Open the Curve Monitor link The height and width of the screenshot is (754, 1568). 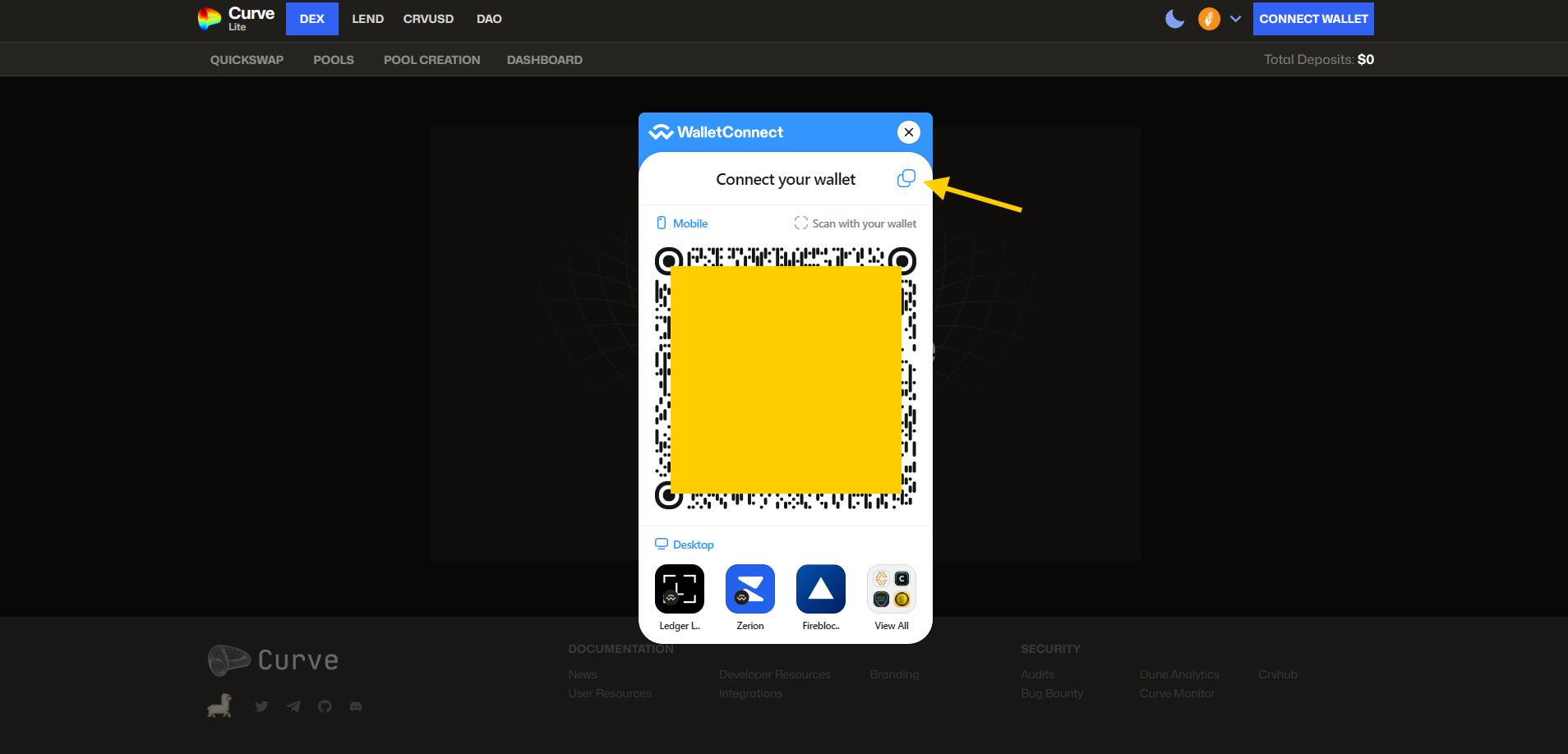coord(1177,693)
